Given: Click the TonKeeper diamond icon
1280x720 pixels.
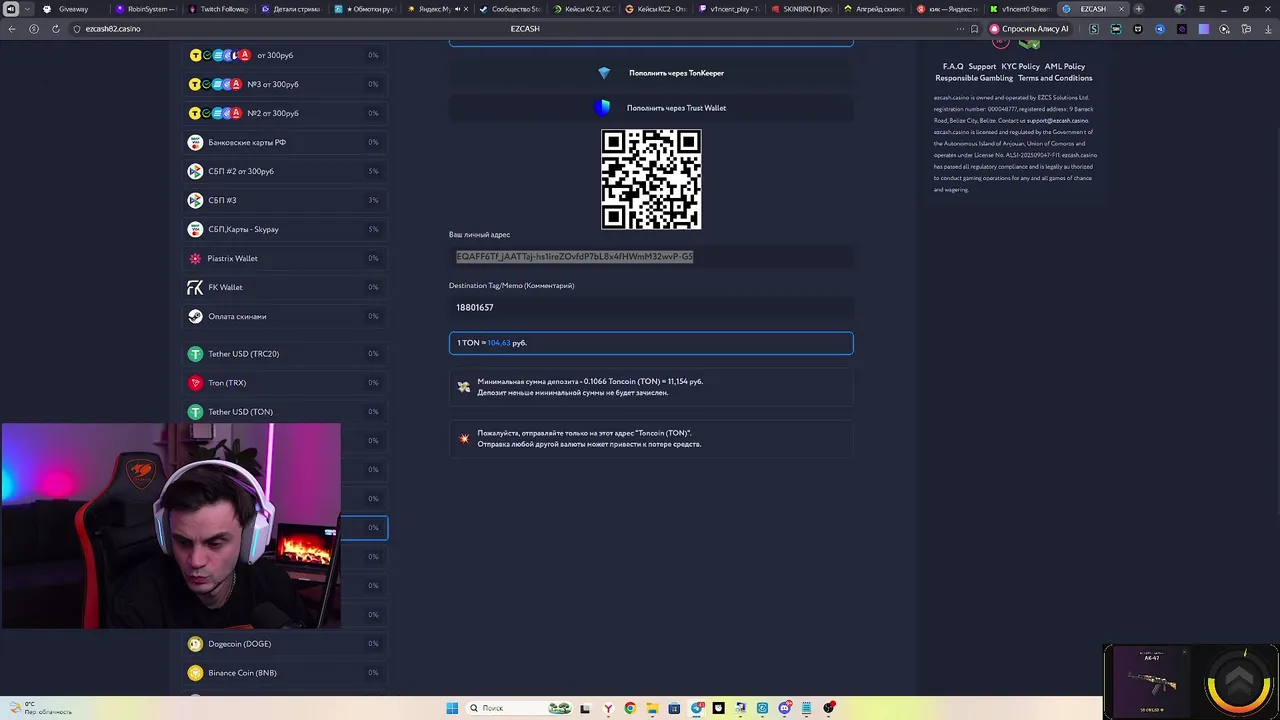Looking at the screenshot, I should [604, 73].
